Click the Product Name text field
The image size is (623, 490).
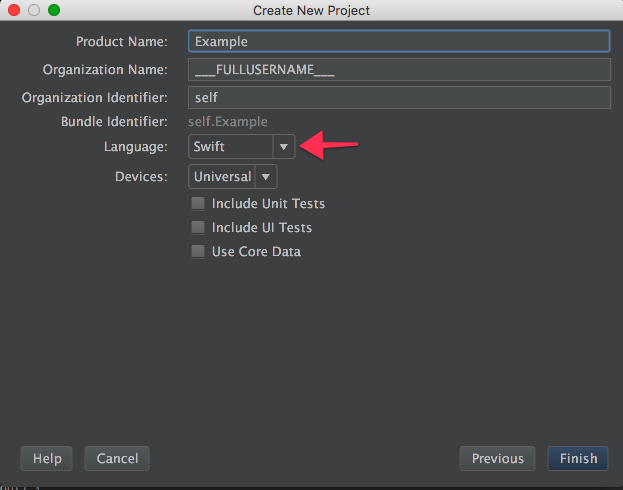399,42
